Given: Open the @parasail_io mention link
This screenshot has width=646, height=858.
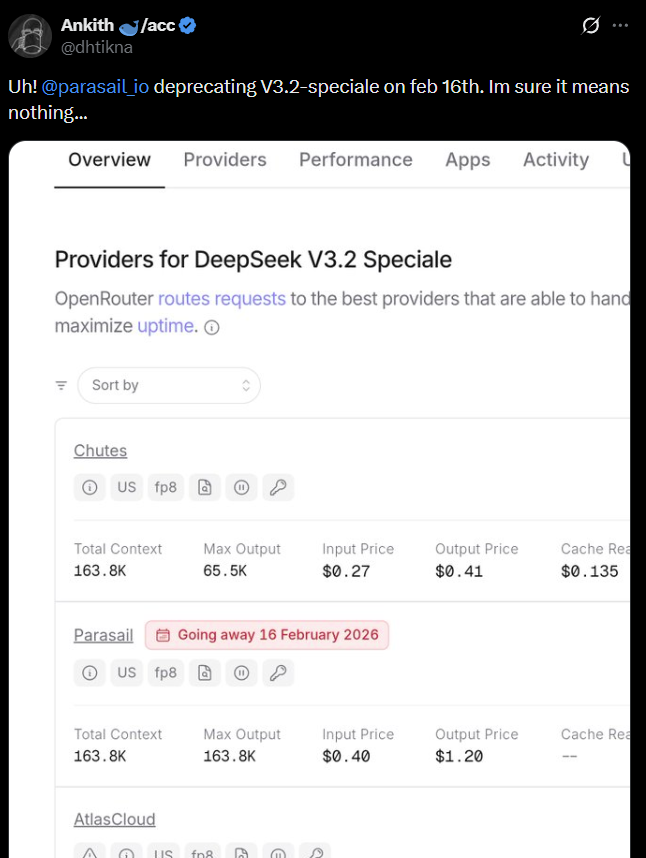Looking at the screenshot, I should (x=96, y=86).
